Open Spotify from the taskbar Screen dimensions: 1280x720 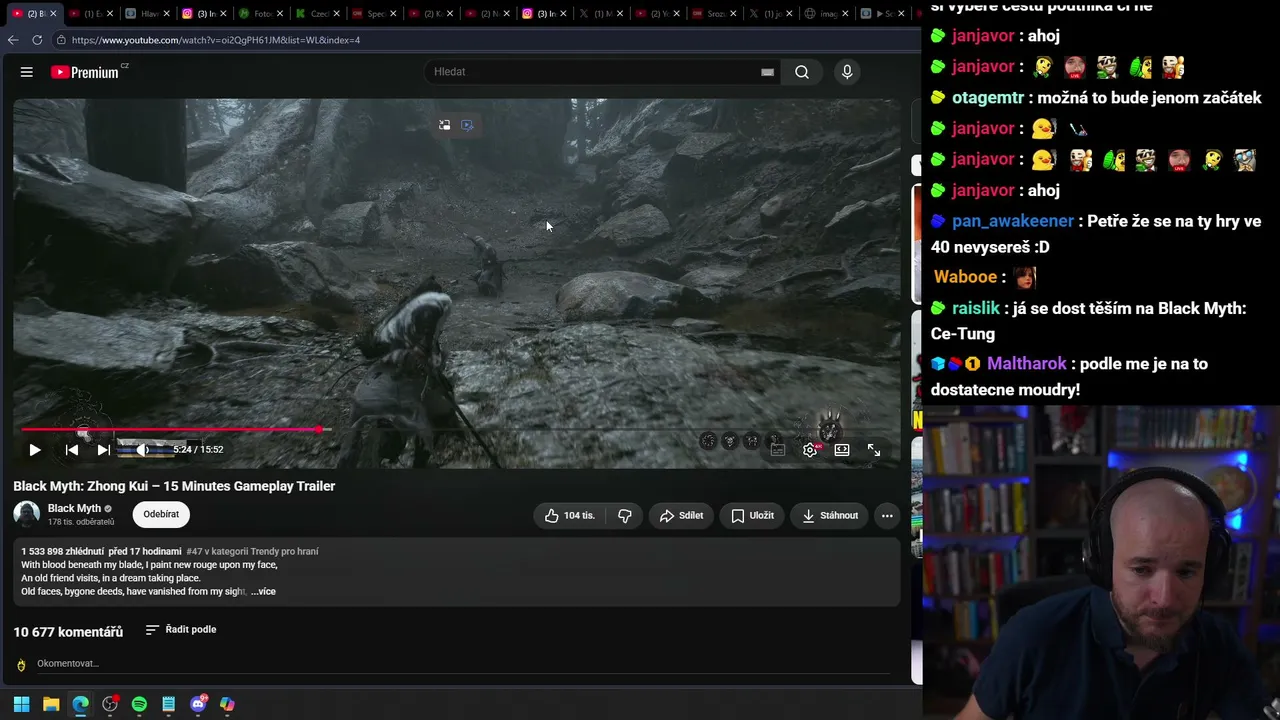pos(139,704)
